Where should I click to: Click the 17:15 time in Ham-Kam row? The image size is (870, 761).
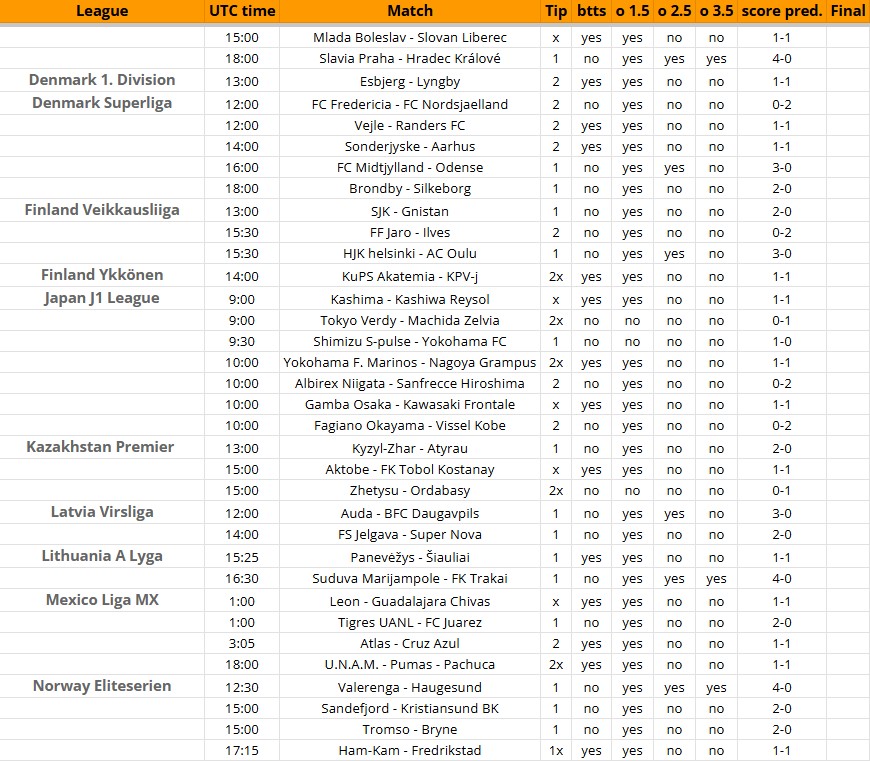pyautogui.click(x=242, y=752)
